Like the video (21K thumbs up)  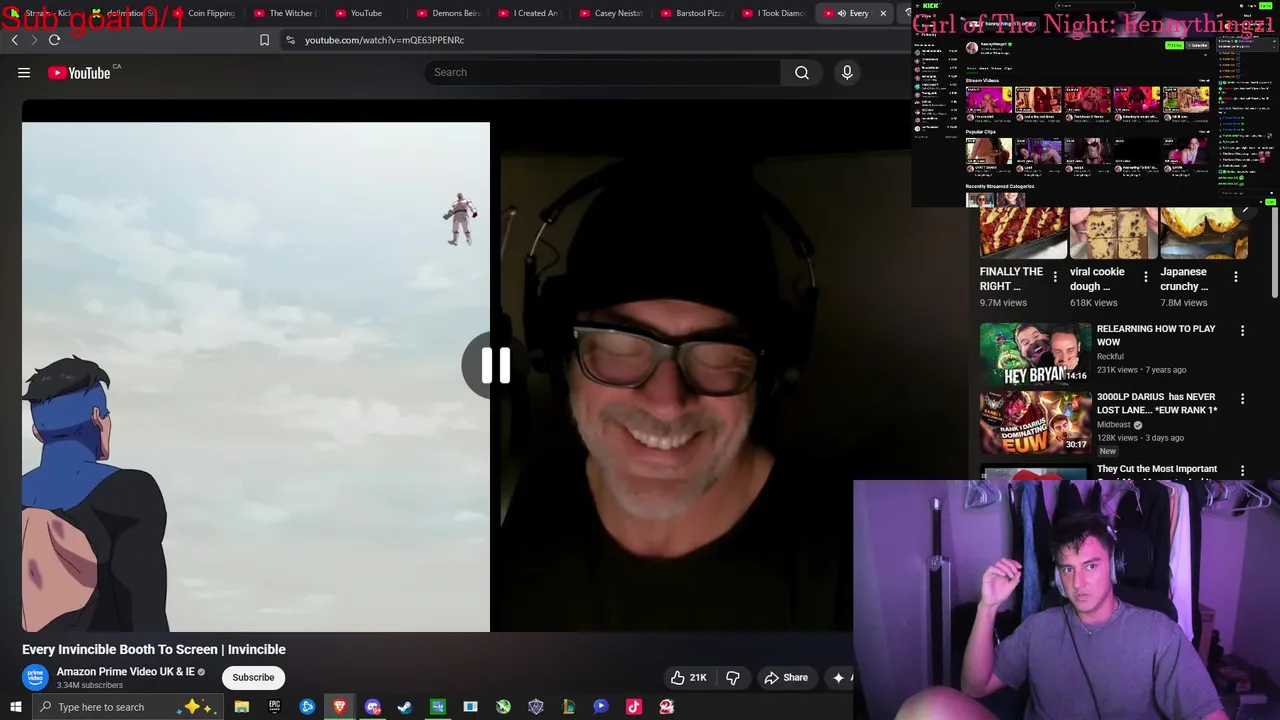tap(689, 677)
